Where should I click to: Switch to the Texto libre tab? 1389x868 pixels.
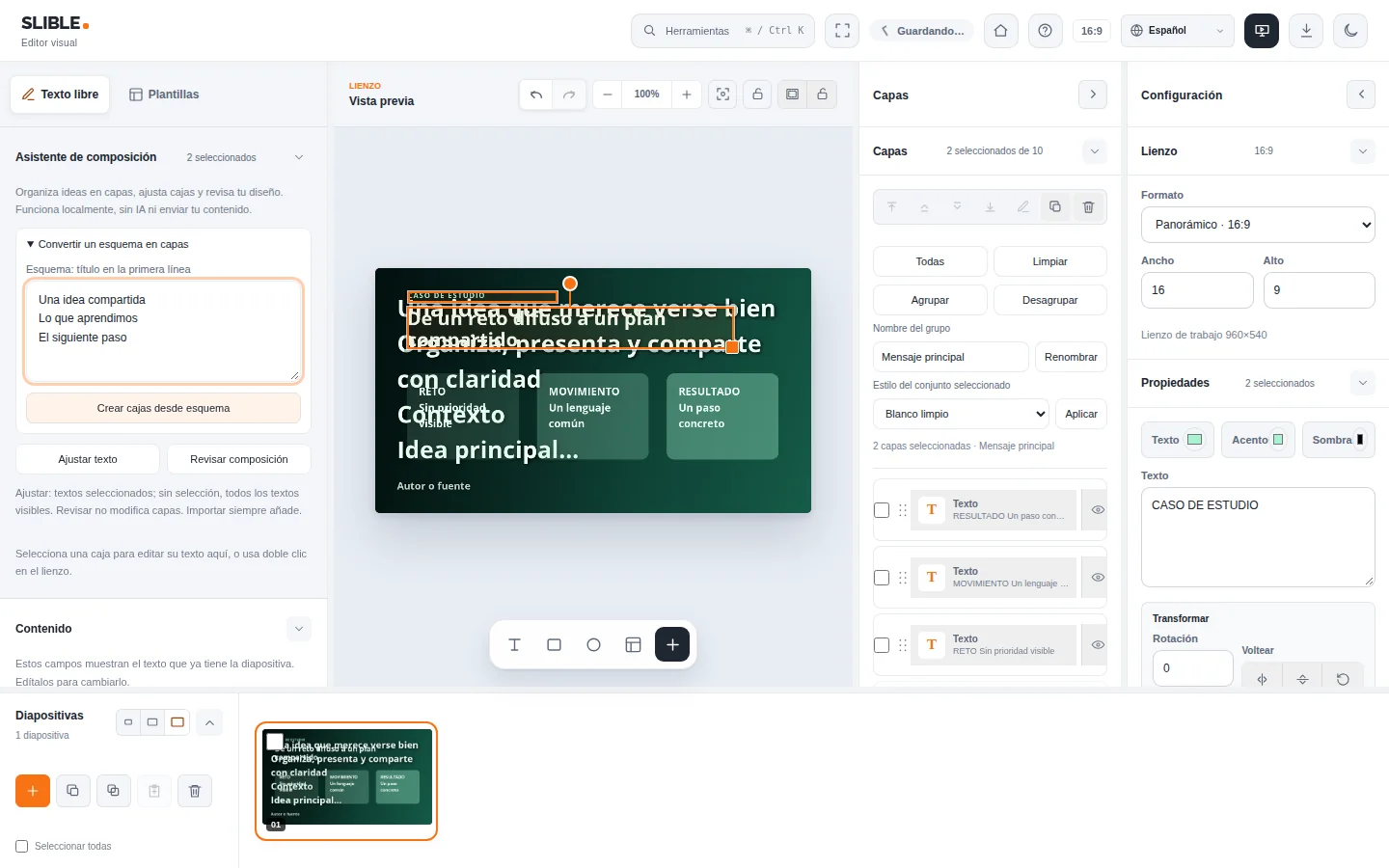coord(60,95)
